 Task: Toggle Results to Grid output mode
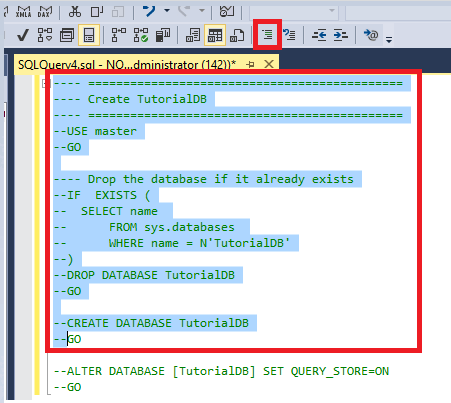click(x=215, y=35)
